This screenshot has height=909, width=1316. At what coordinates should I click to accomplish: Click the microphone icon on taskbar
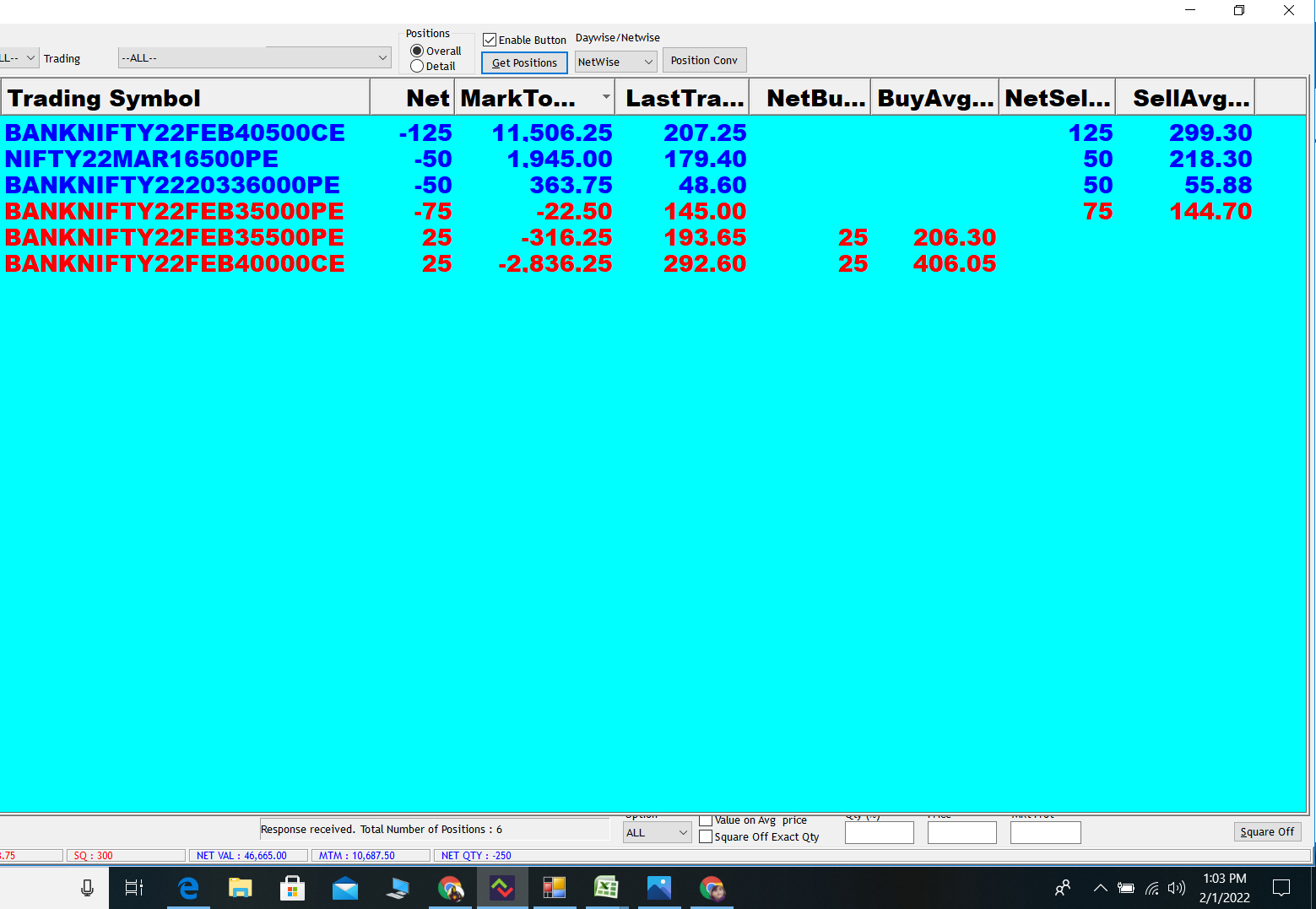(x=87, y=888)
